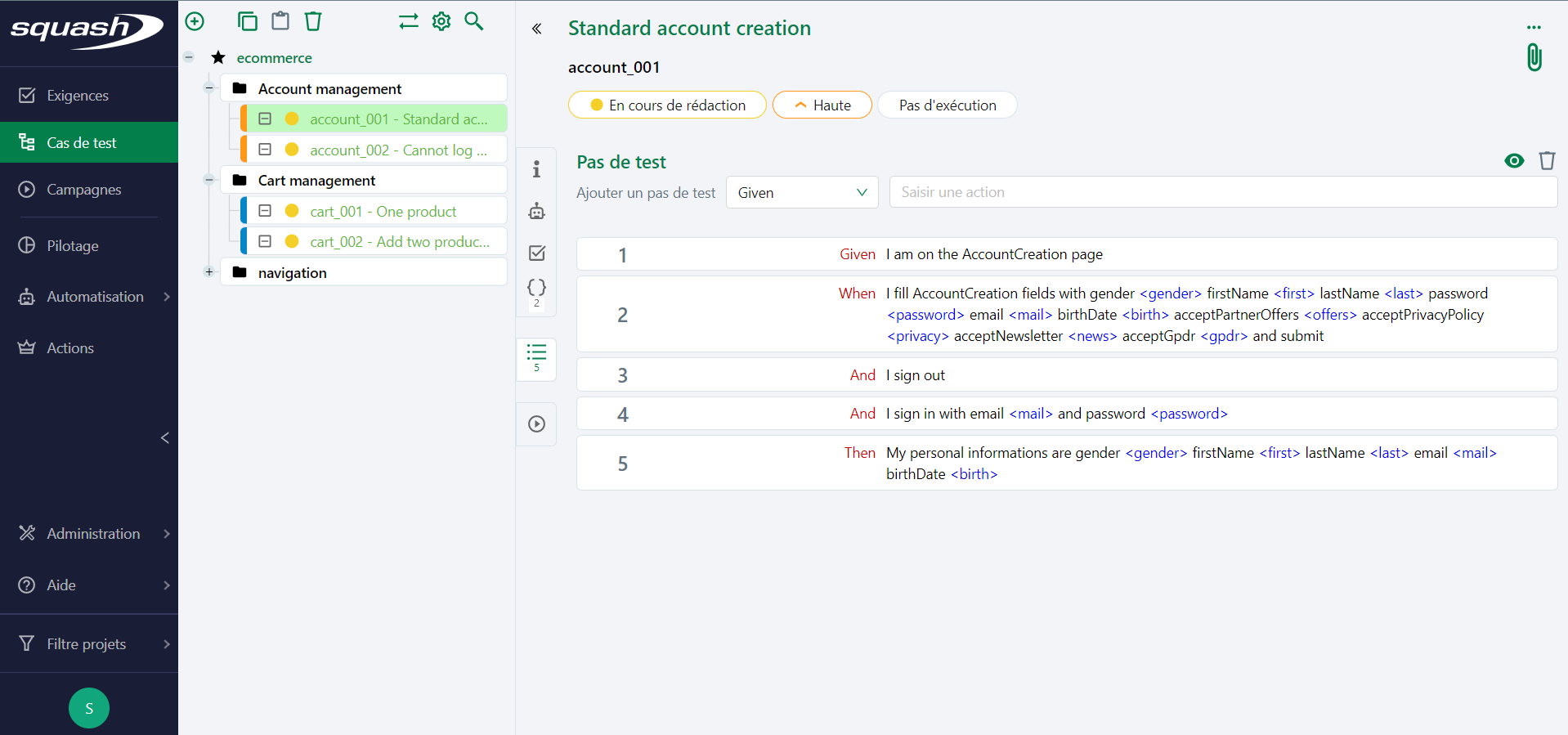Open Exigences in the sidebar
1568x735 pixels.
[x=77, y=96]
